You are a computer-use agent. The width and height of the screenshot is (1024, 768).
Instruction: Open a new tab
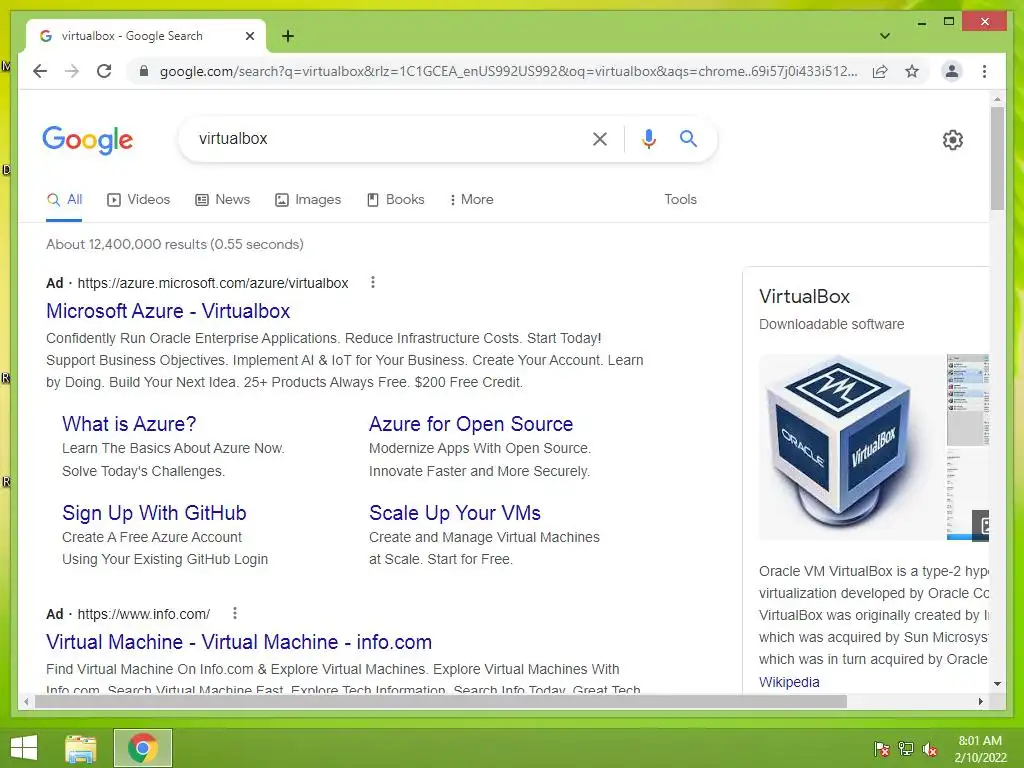tap(288, 36)
